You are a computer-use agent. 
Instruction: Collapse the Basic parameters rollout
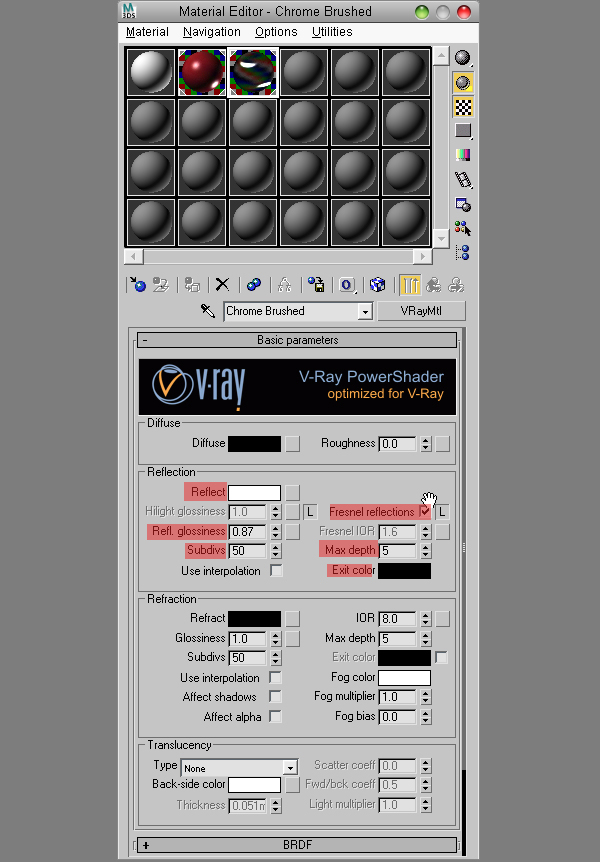297,340
